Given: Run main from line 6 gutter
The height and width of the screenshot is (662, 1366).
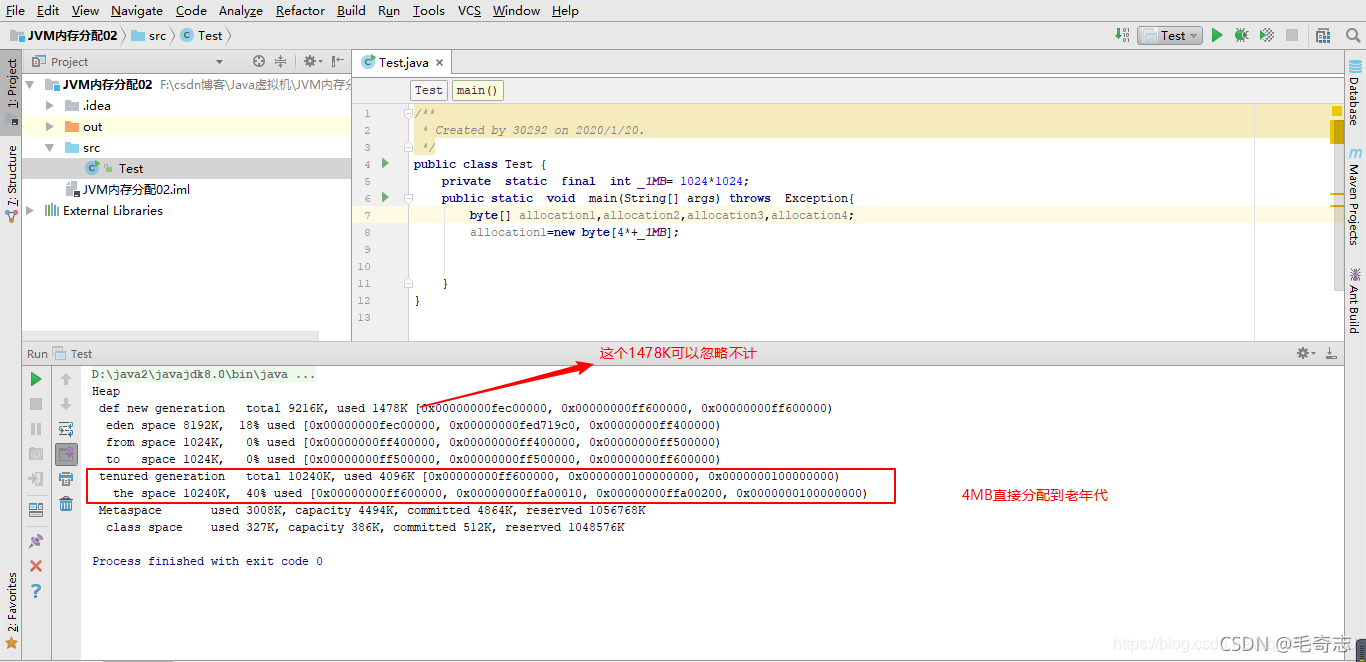Looking at the screenshot, I should 386,198.
